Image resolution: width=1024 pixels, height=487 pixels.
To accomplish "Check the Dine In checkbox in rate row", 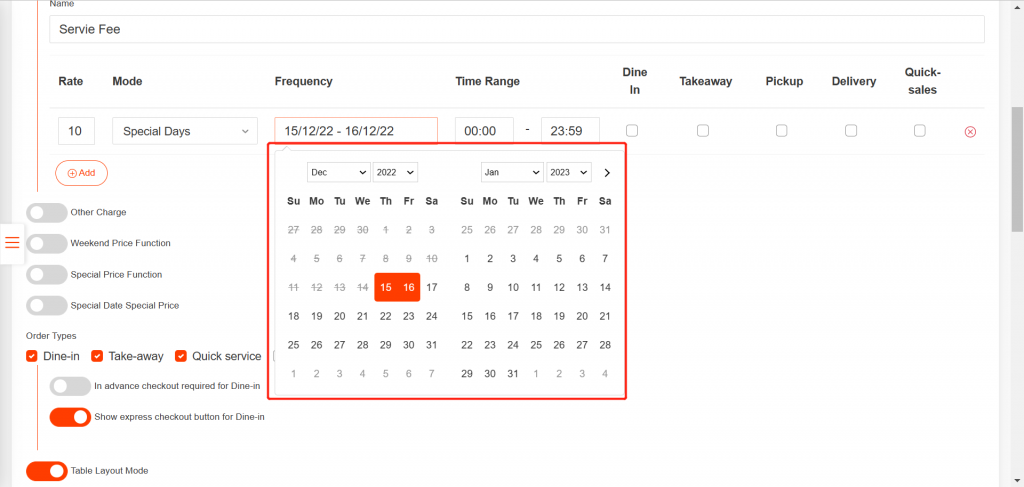I will coord(632,131).
